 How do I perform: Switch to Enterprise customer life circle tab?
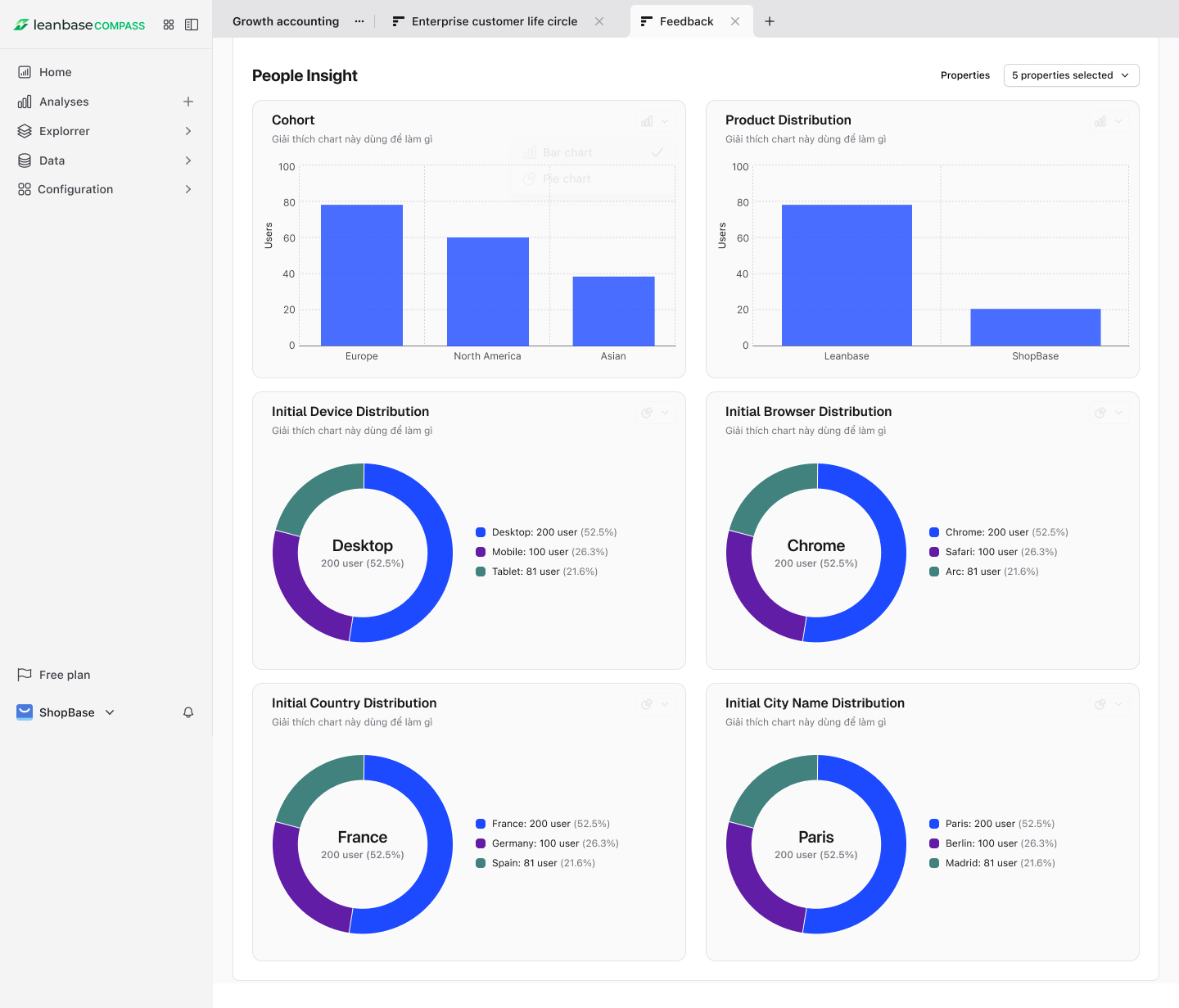click(x=495, y=21)
